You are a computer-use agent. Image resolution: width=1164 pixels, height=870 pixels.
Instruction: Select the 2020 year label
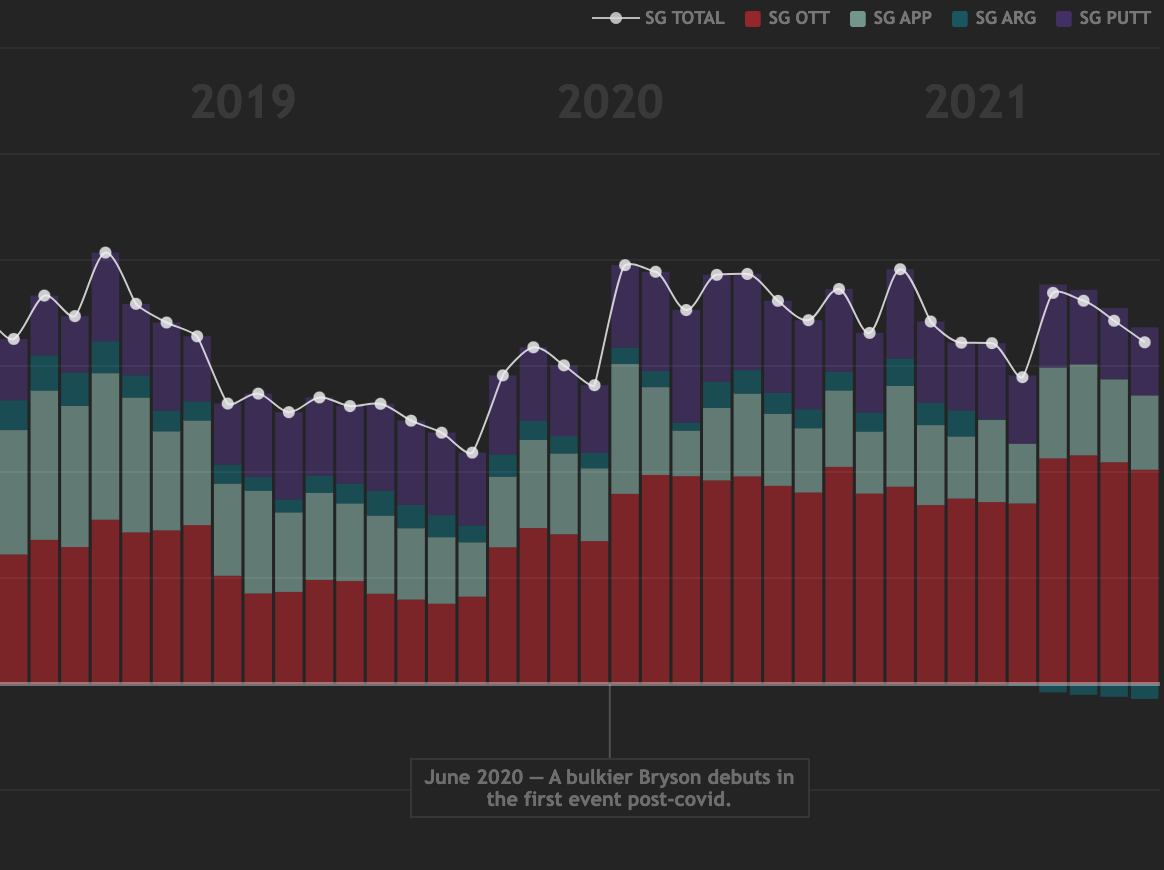tap(610, 102)
